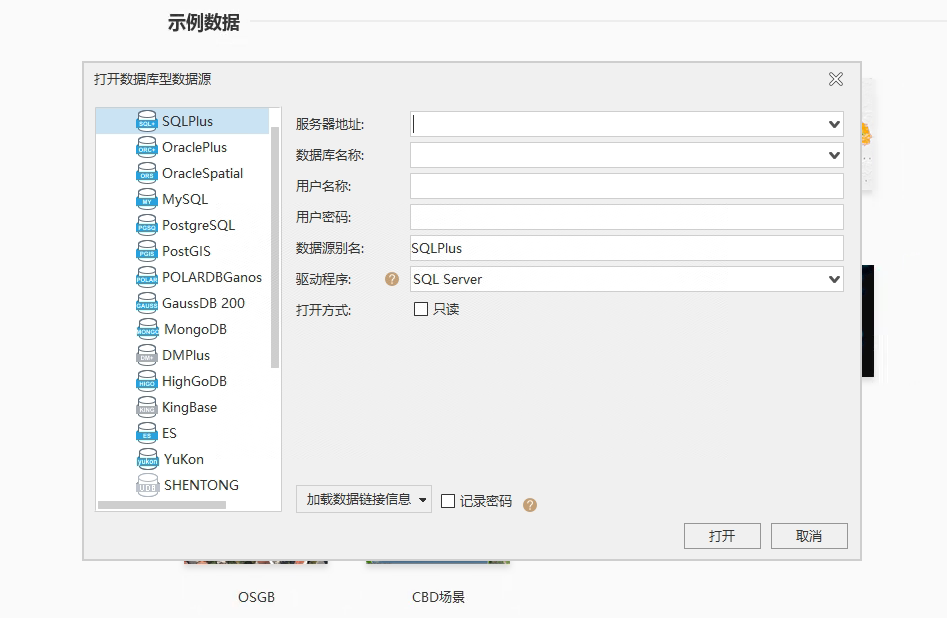This screenshot has height=618, width=947.
Task: Pick the MongoDB database icon
Action: (x=147, y=329)
